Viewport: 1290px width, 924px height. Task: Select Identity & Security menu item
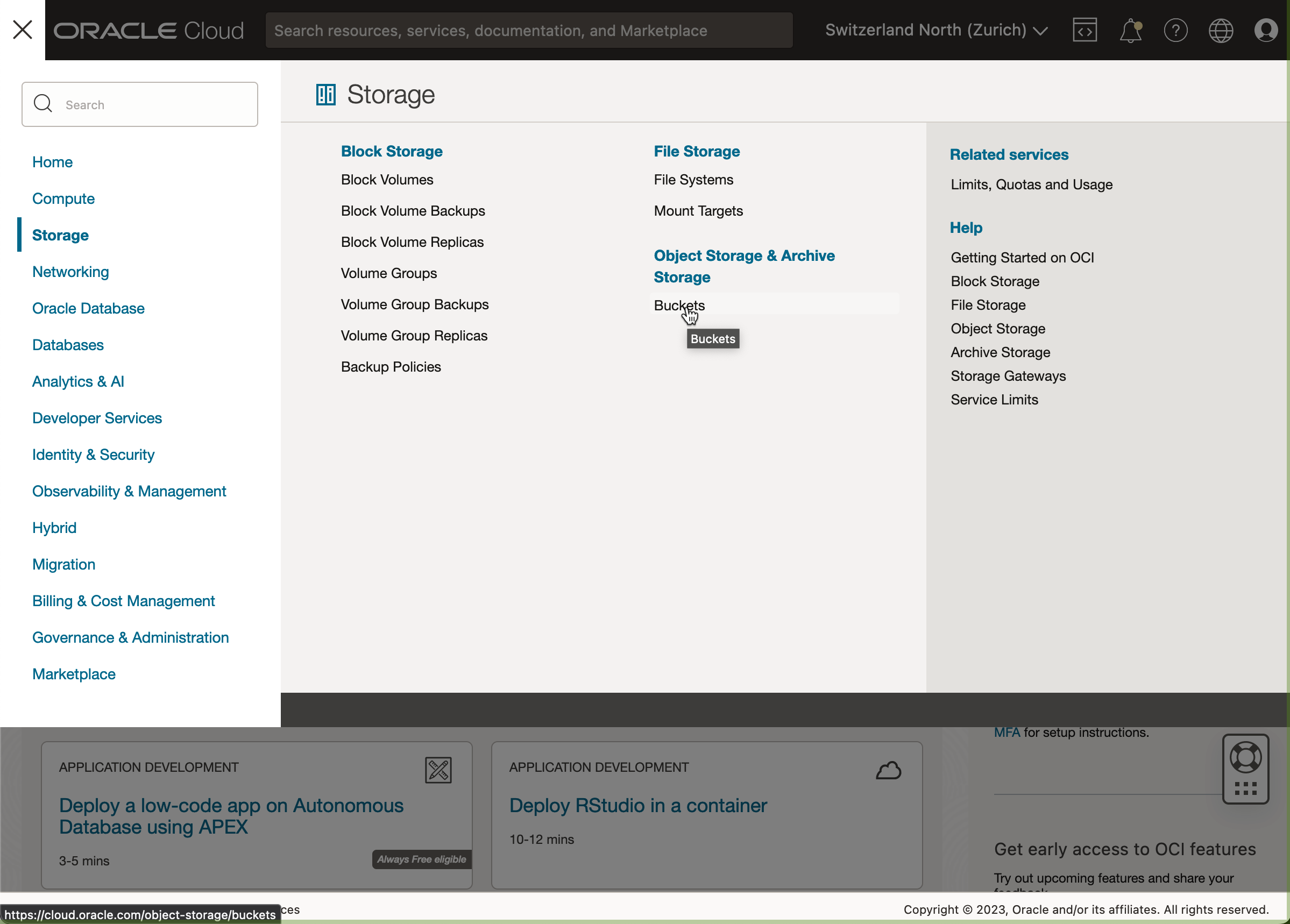coord(93,454)
